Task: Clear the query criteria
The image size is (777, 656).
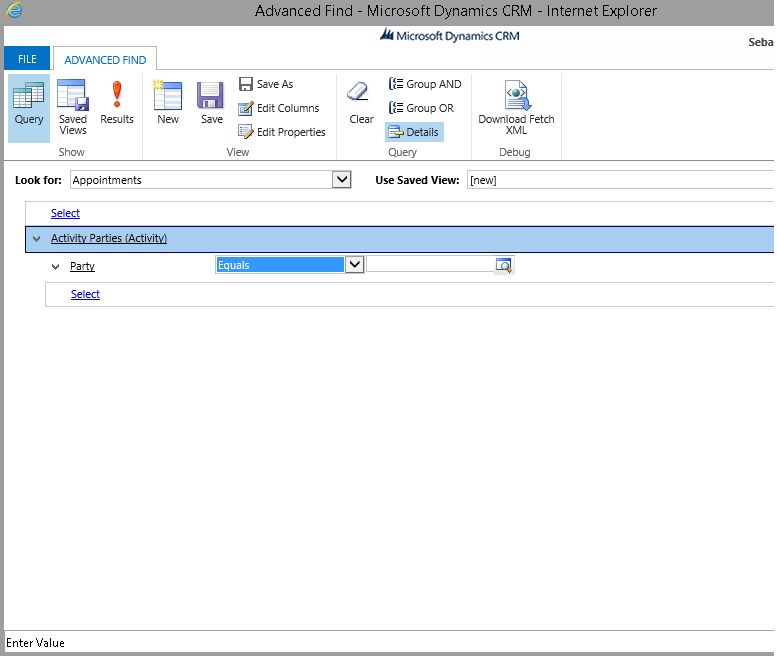Action: (361, 103)
